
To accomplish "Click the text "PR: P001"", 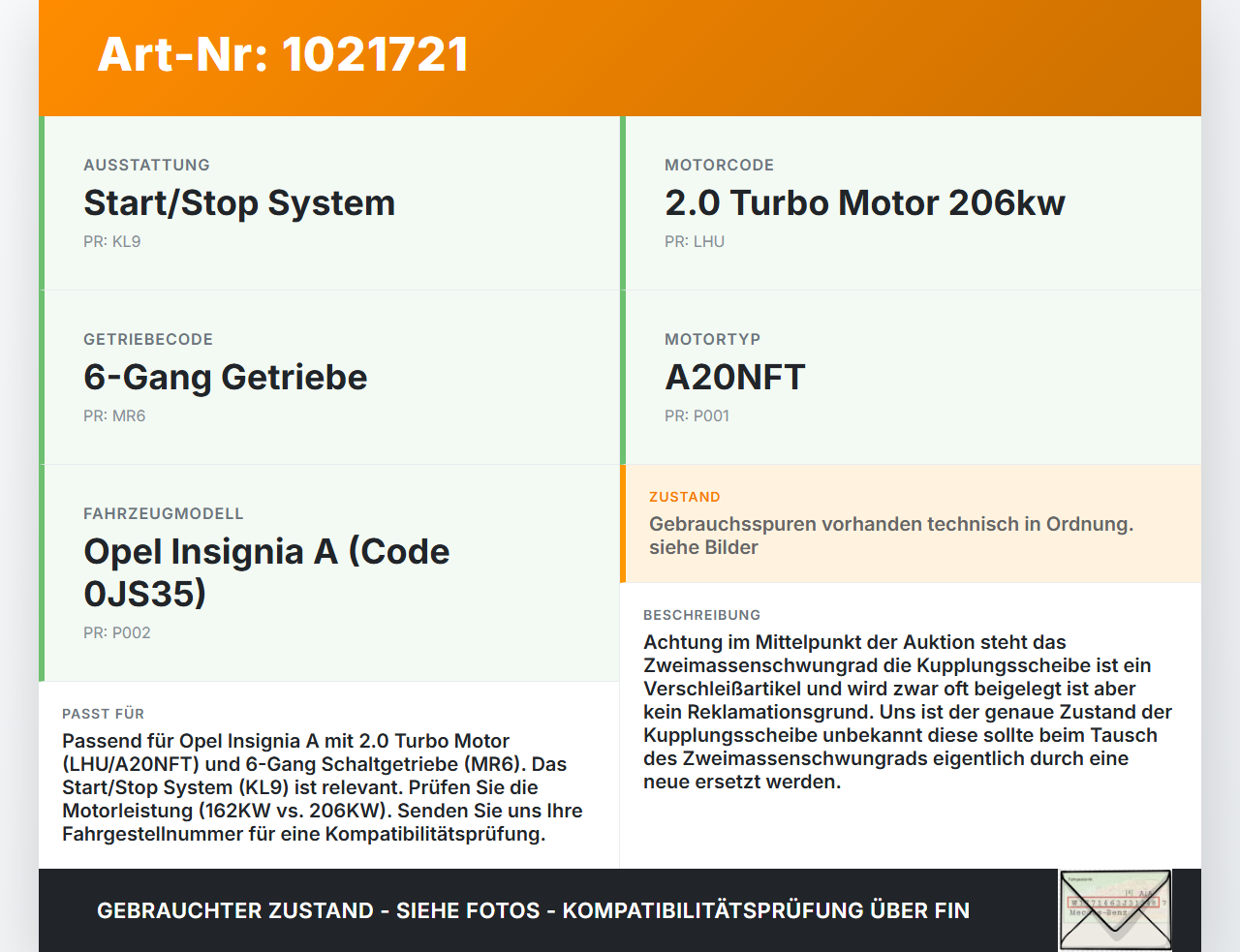I will pos(697,416).
